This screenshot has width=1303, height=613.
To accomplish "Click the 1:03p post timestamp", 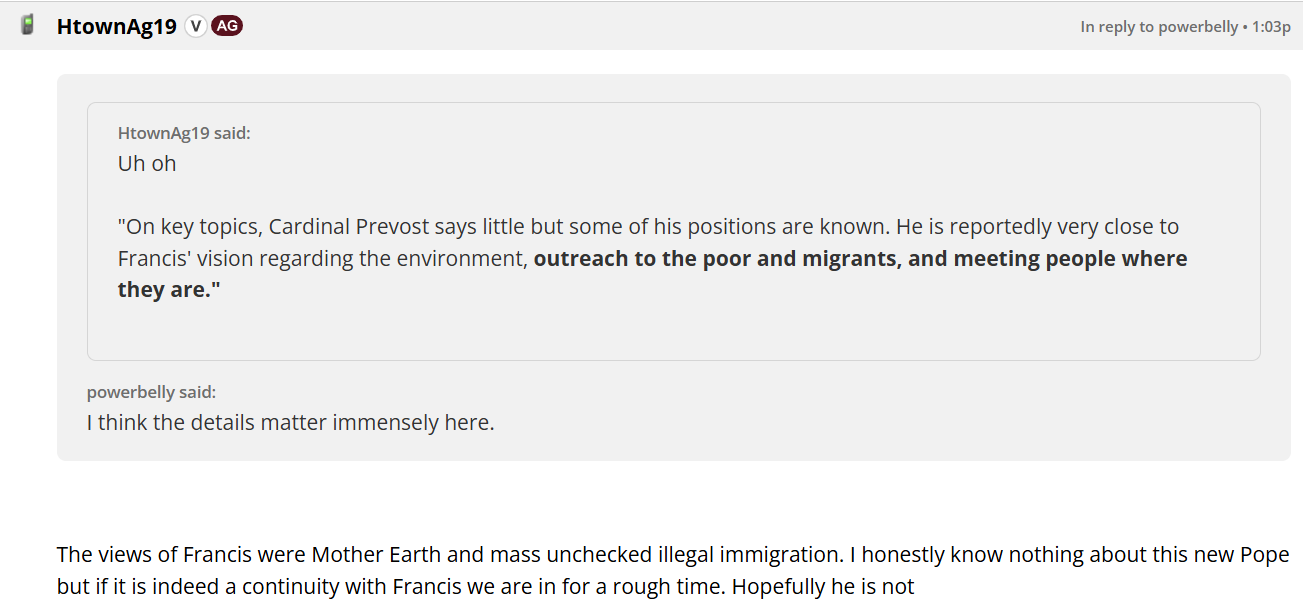I will pos(1272,27).
